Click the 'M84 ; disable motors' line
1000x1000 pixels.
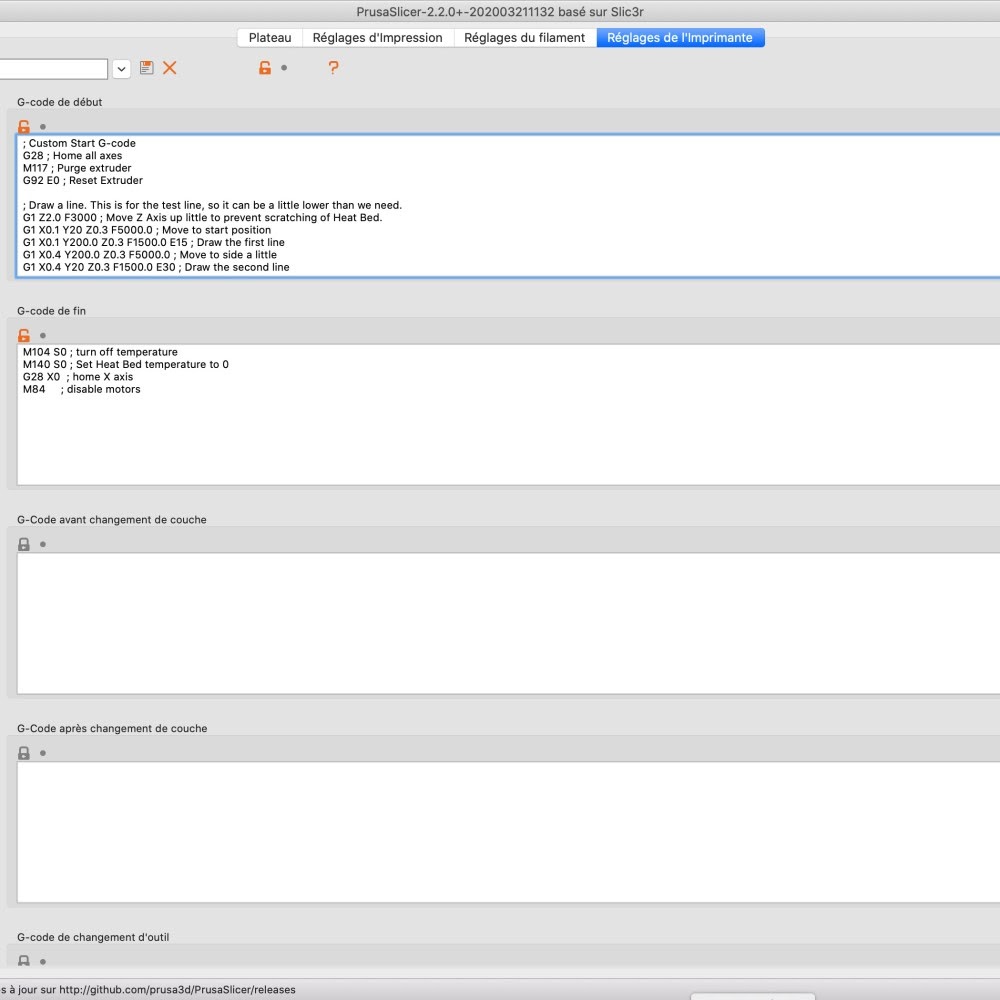coord(81,389)
